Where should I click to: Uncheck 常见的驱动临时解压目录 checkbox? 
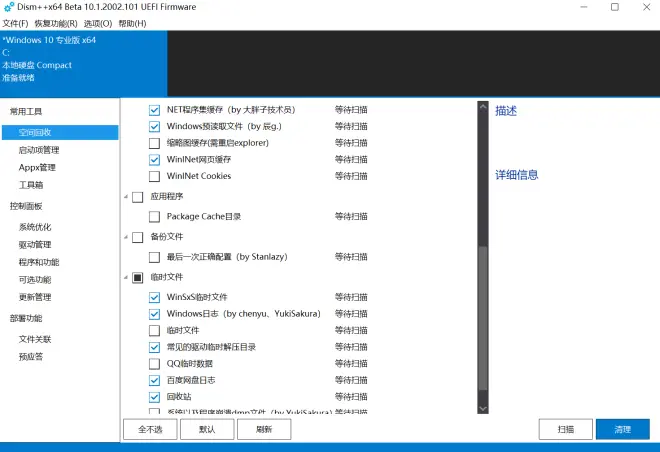154,347
